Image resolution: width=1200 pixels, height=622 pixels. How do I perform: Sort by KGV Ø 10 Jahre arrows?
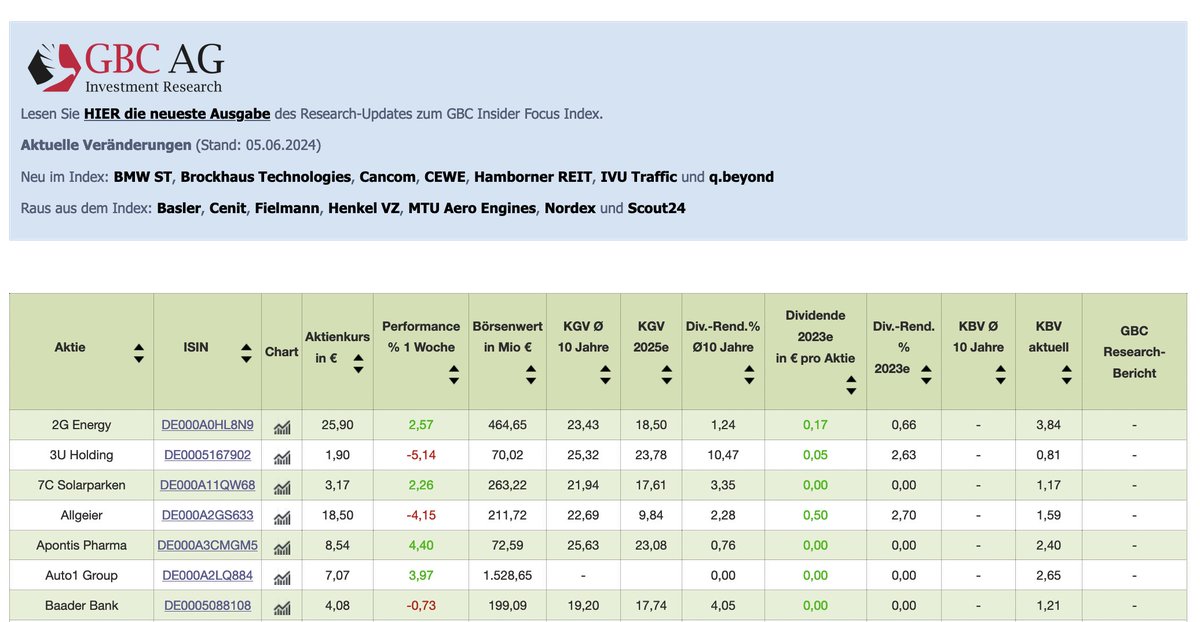click(x=604, y=373)
